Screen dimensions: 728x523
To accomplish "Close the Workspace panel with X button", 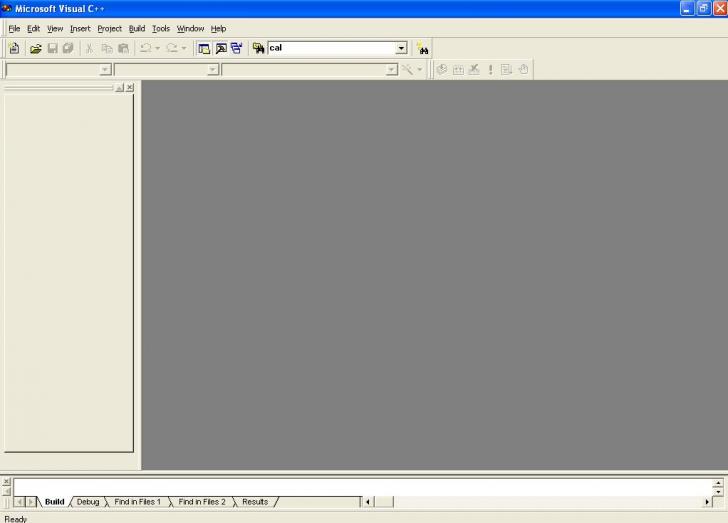I will coord(130,87).
